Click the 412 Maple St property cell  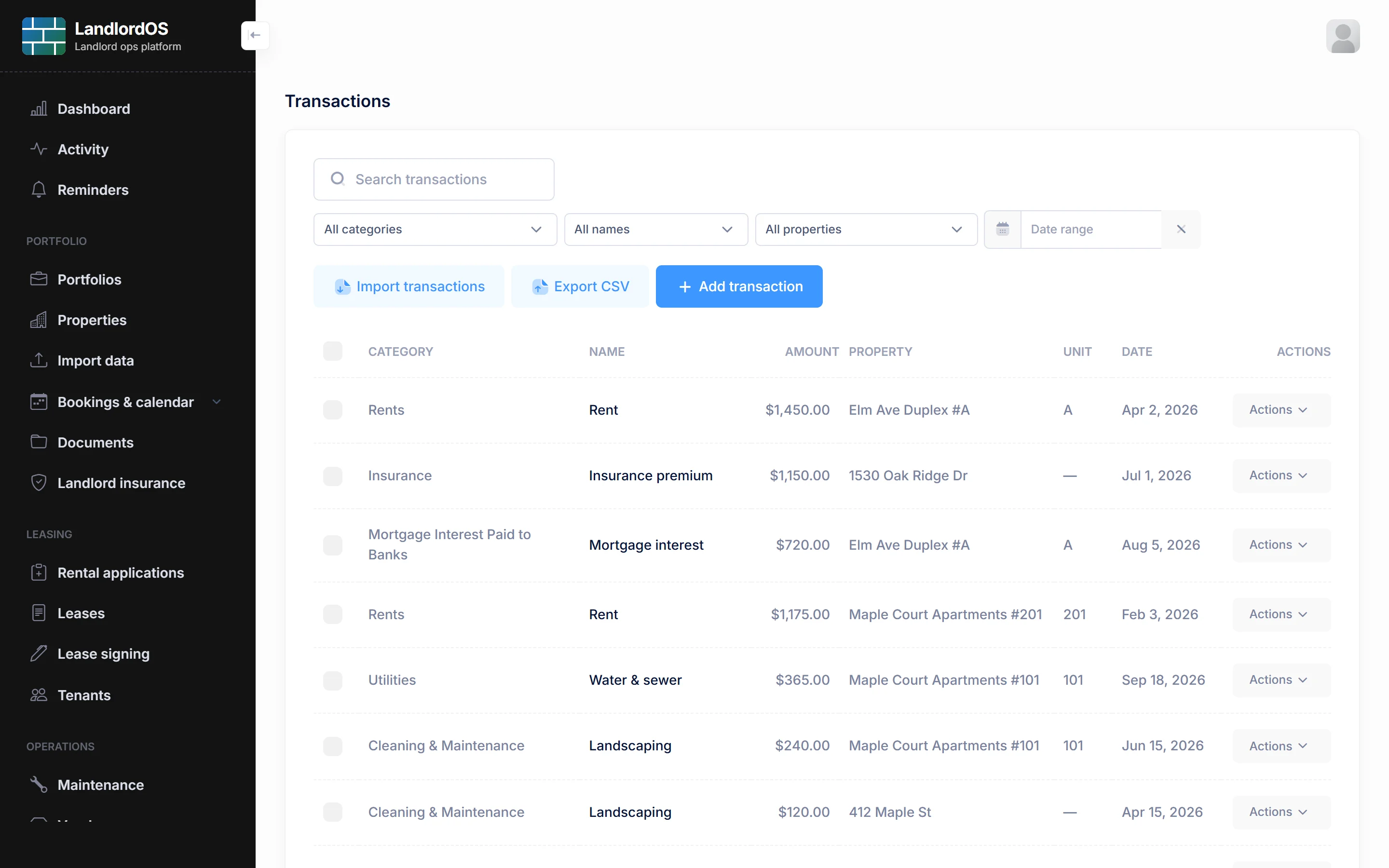[x=890, y=812]
